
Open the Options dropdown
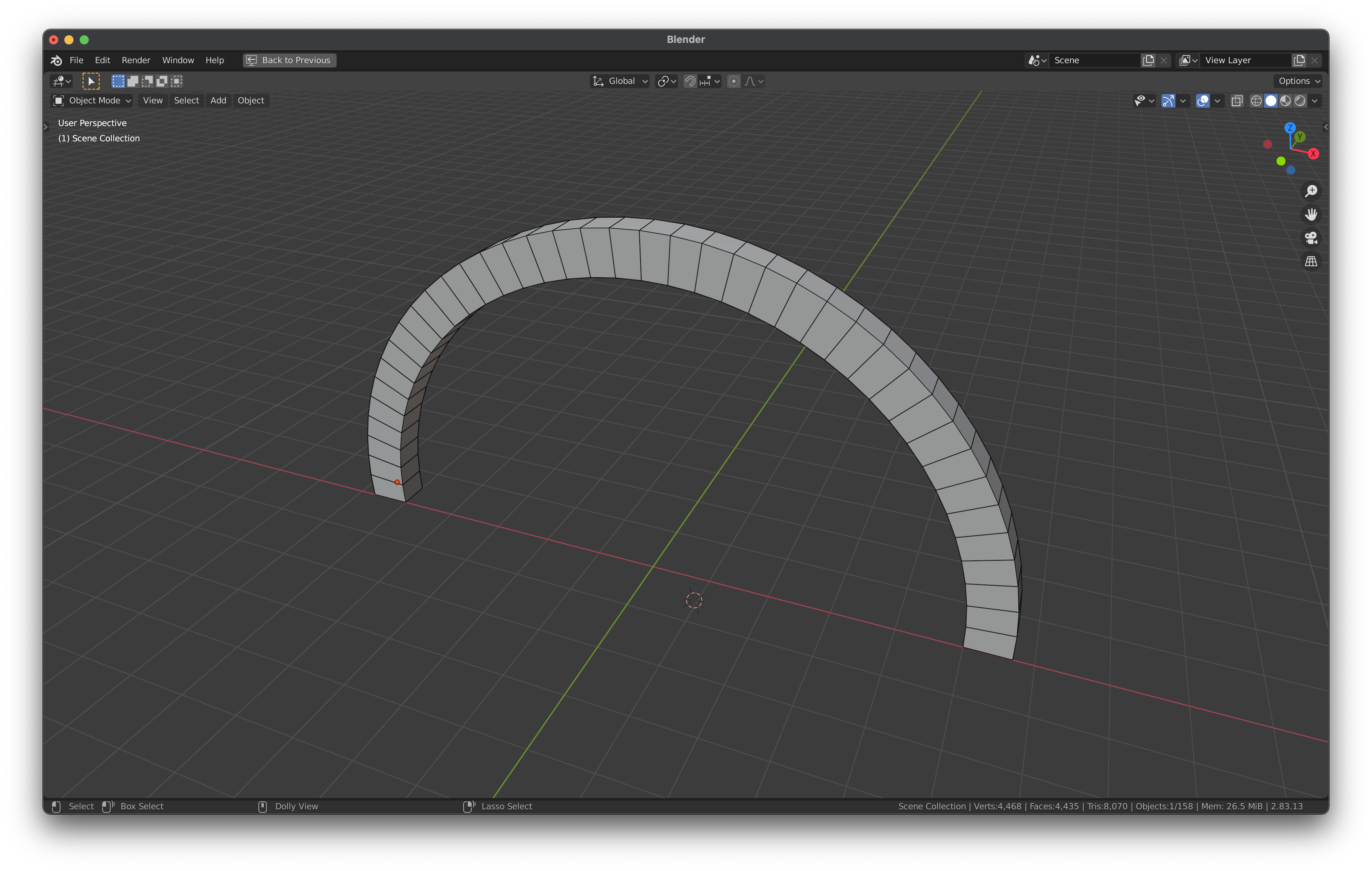(x=1298, y=82)
